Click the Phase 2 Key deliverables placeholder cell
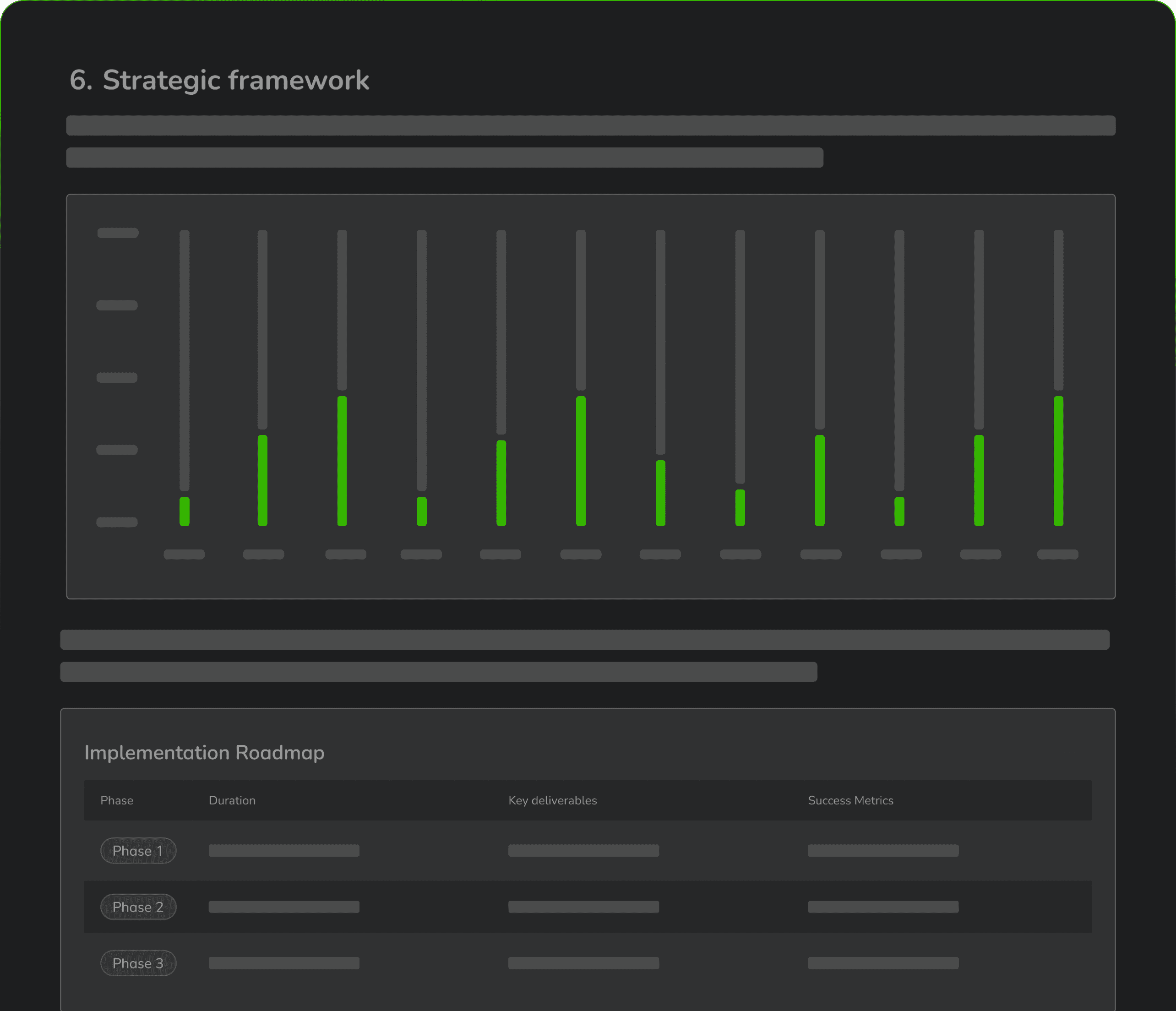 pyautogui.click(x=583, y=907)
